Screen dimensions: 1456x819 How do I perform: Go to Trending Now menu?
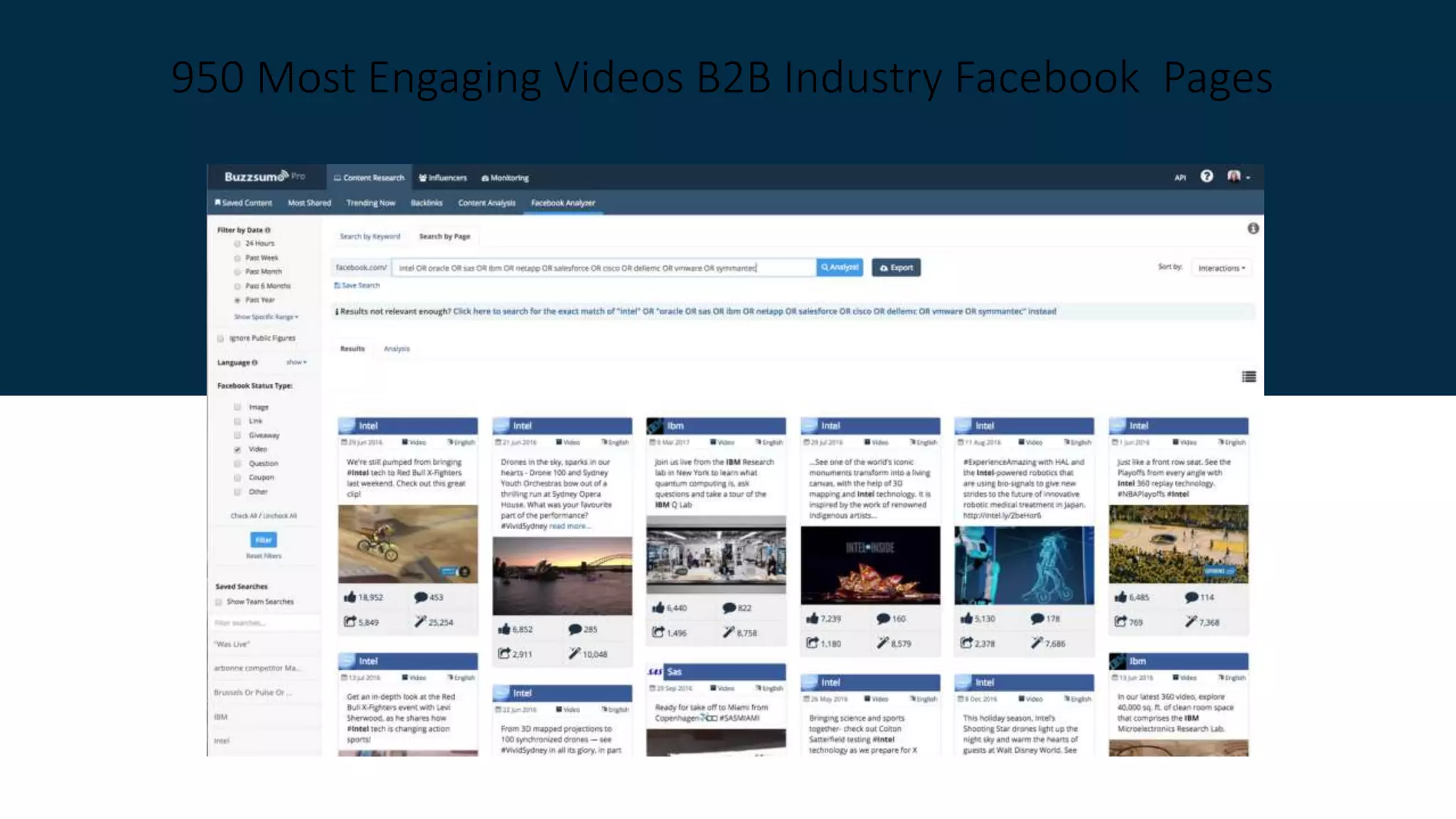[x=370, y=203]
